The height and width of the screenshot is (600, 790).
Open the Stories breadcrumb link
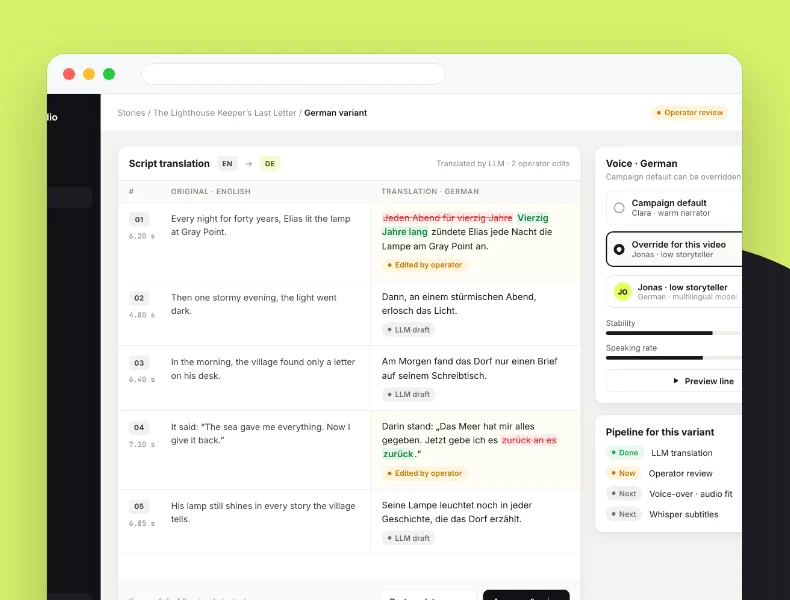coord(131,113)
